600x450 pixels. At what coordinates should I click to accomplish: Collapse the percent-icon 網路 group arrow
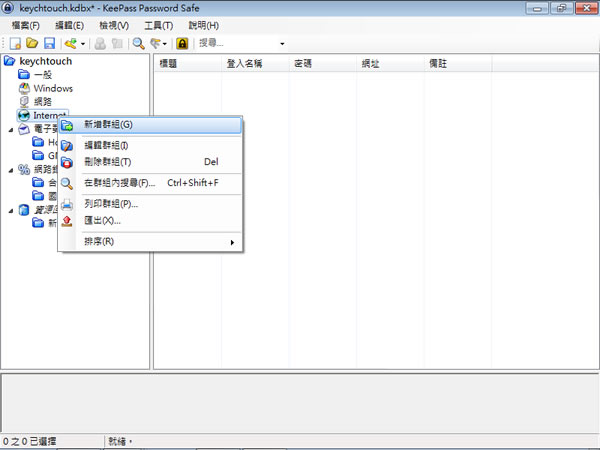pyautogui.click(x=11, y=170)
